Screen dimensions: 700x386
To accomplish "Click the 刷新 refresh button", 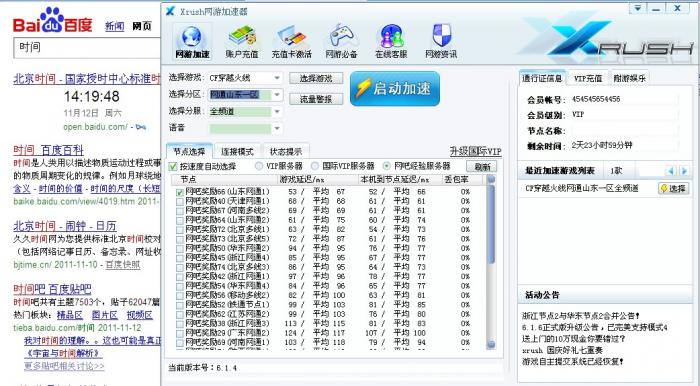I will pyautogui.click(x=482, y=166).
